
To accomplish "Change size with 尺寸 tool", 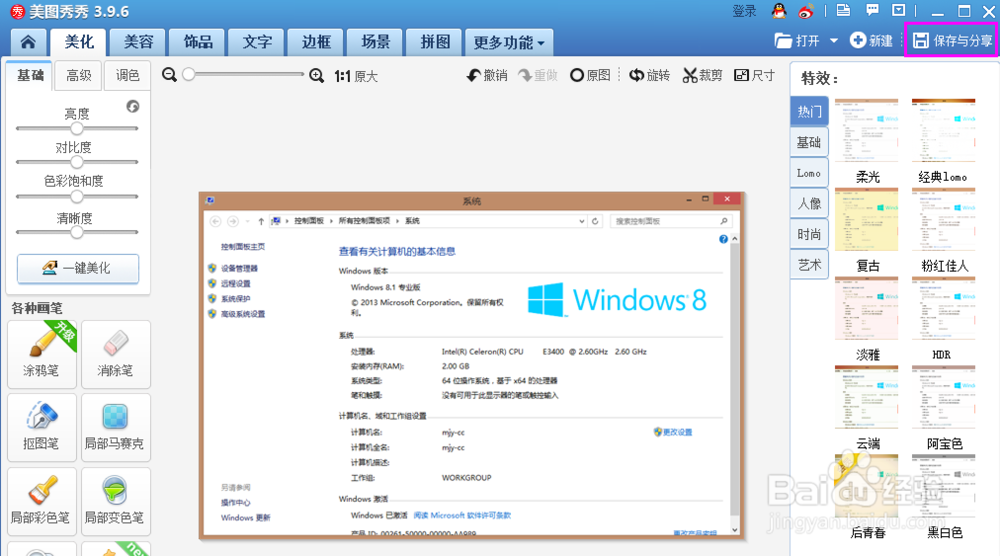I will click(754, 75).
